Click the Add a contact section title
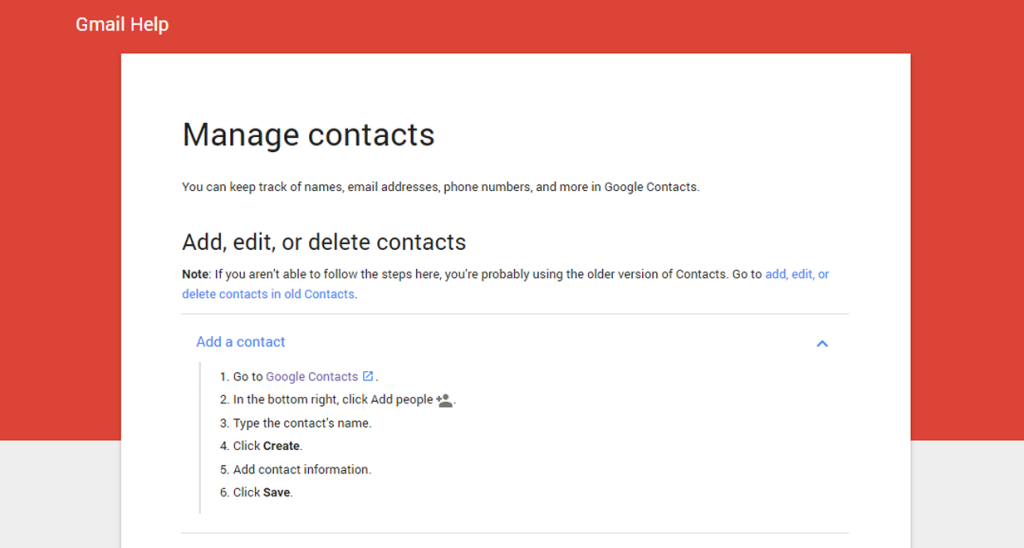1024x548 pixels. tap(240, 342)
